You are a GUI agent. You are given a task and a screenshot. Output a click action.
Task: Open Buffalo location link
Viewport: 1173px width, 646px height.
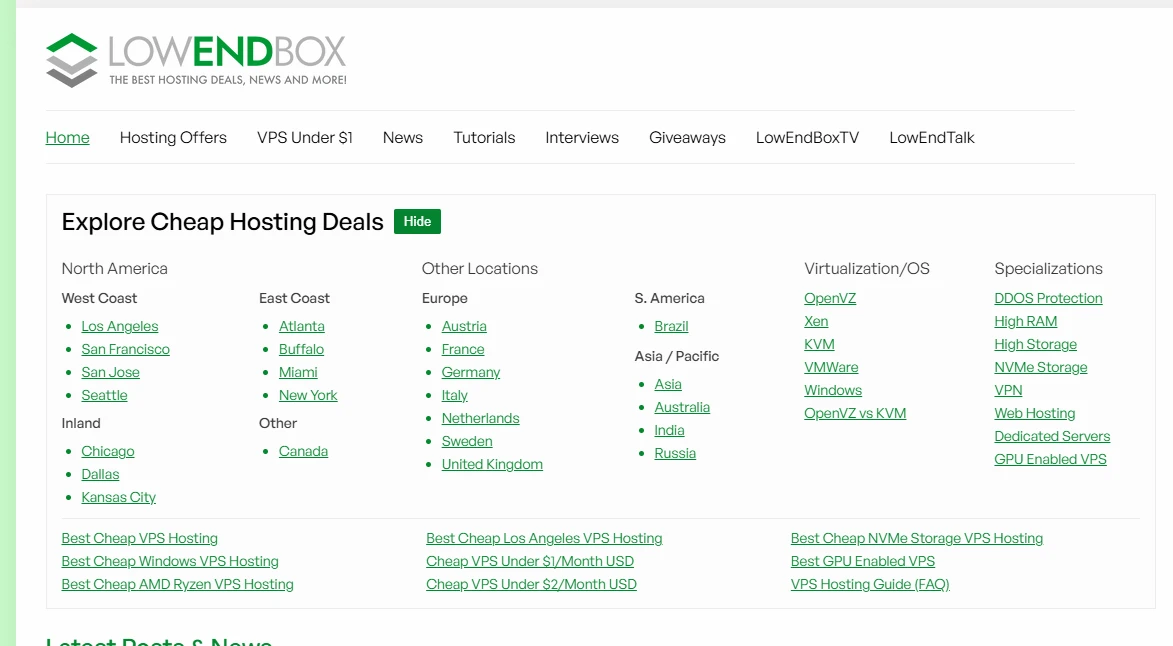pos(301,349)
